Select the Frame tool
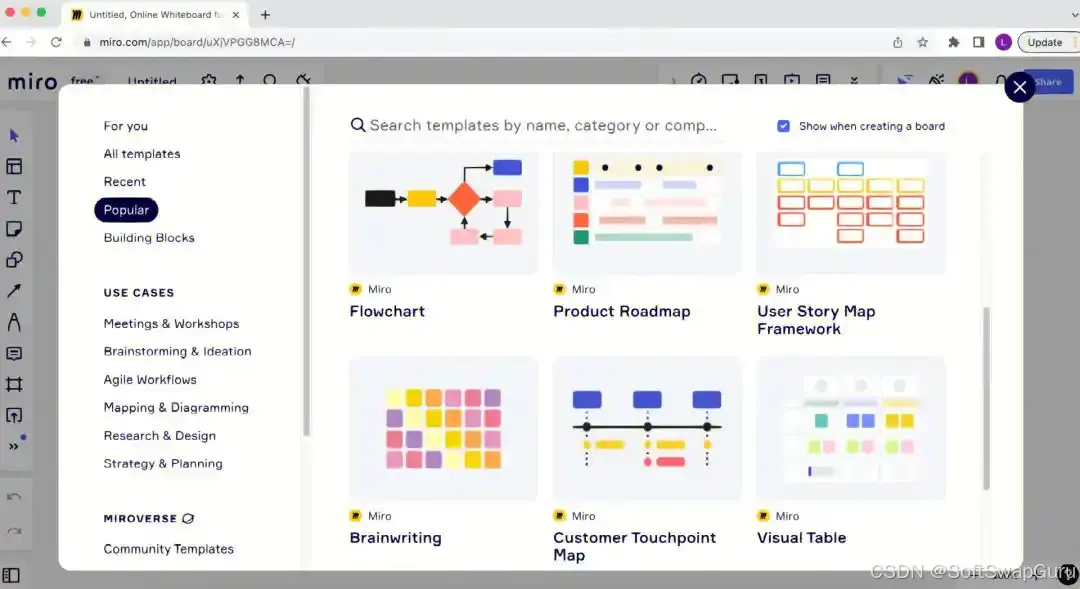The height and width of the screenshot is (589, 1080). [14, 384]
